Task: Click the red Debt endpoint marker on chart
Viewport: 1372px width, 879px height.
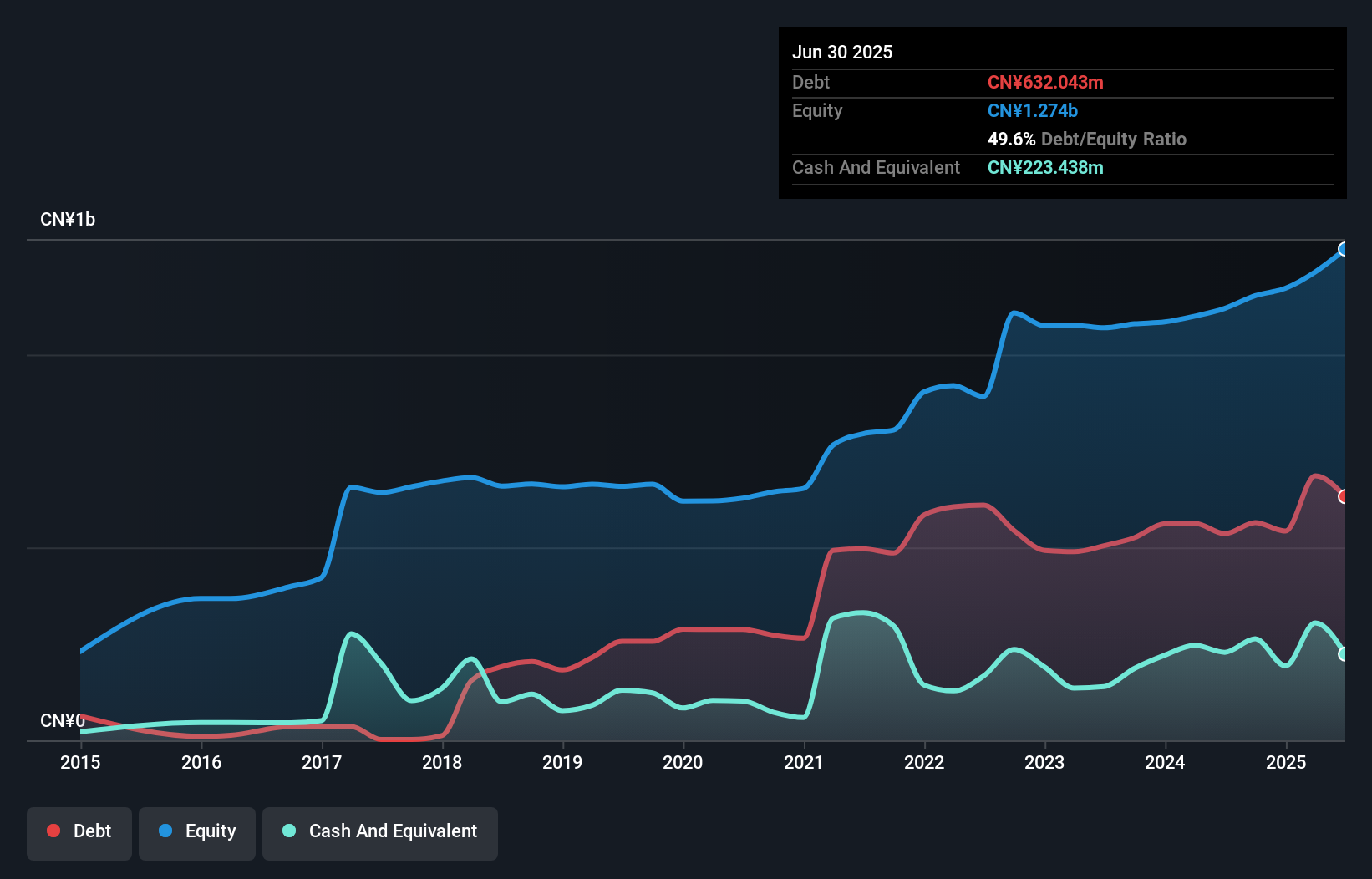Action: (x=1344, y=496)
